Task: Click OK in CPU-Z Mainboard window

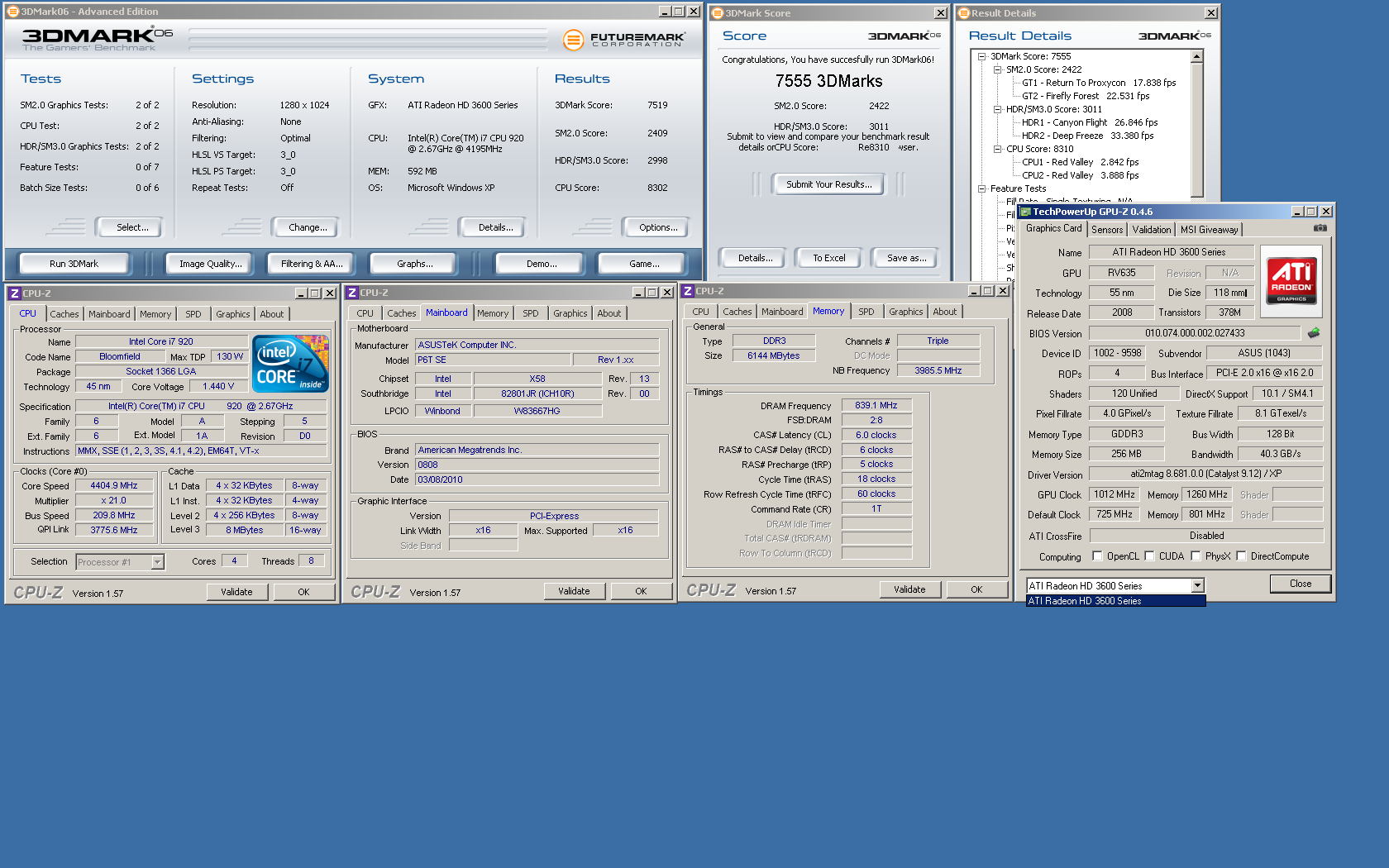Action: click(x=641, y=591)
